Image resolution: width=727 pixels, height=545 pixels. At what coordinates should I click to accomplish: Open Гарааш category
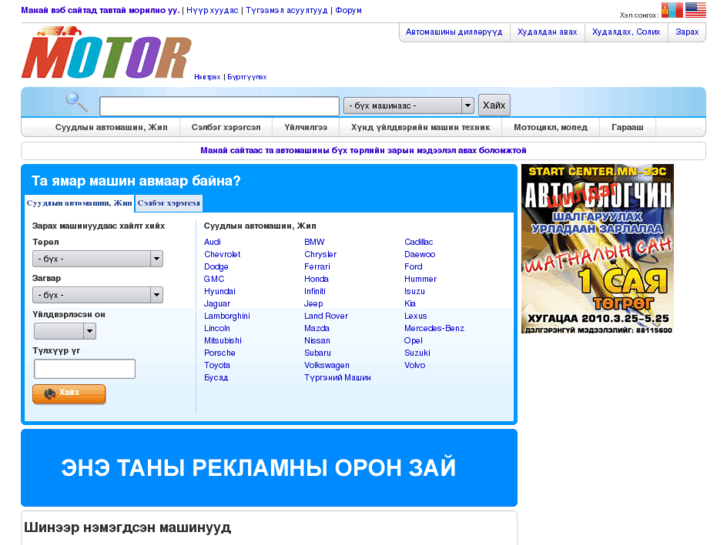click(x=627, y=127)
